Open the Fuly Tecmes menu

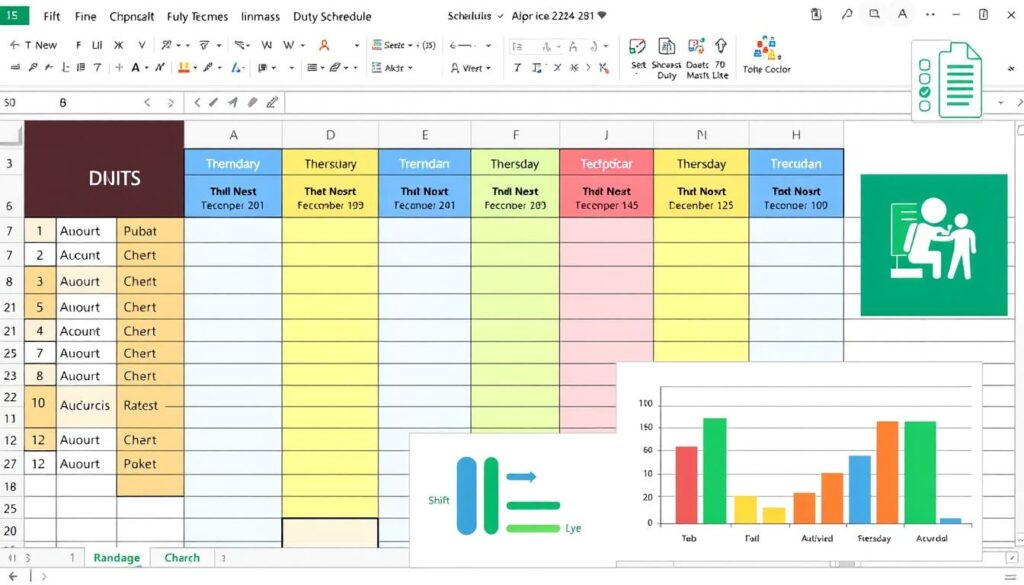197,16
